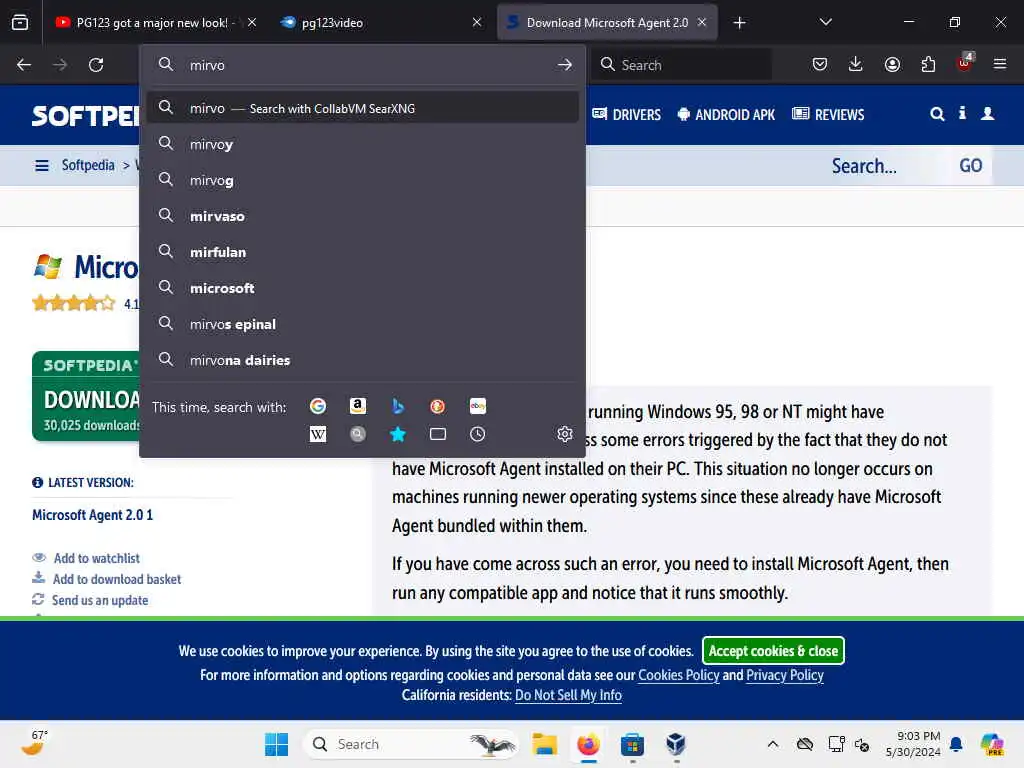Search this time with DuckDuckGo
1024x768 pixels.
pyautogui.click(x=438, y=406)
